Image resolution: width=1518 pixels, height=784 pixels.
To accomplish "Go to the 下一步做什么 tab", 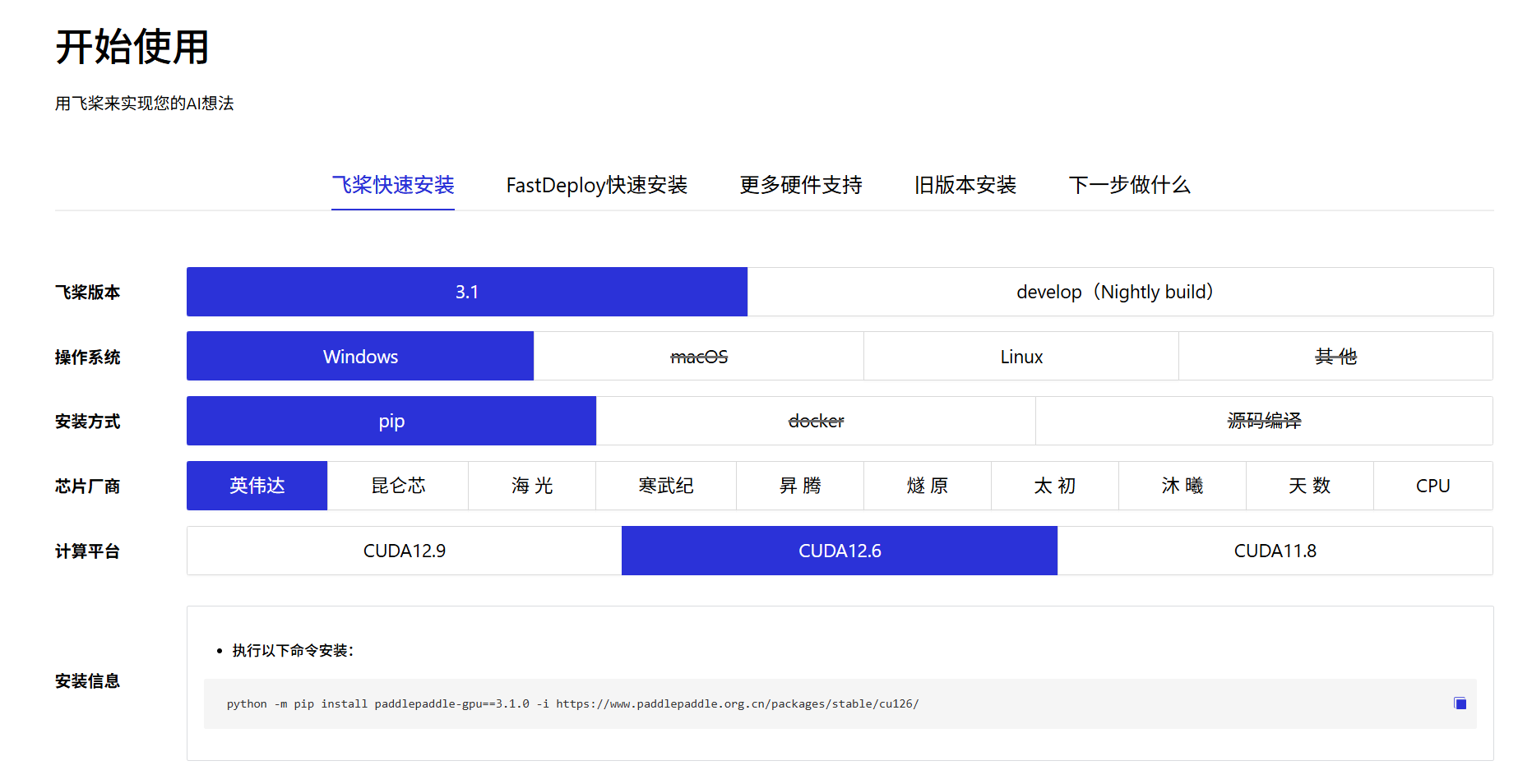I will [1130, 186].
